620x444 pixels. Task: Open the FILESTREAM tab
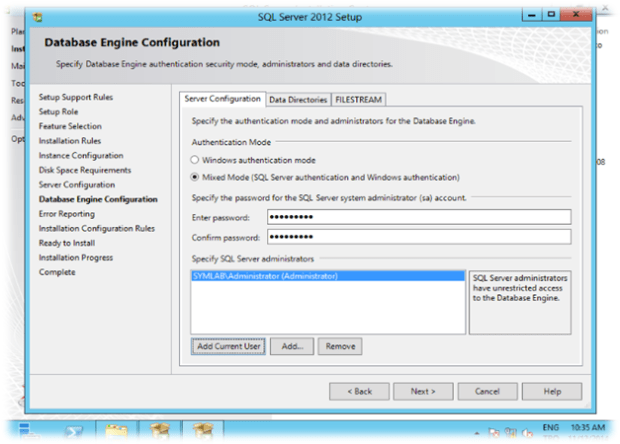pyautogui.click(x=358, y=99)
